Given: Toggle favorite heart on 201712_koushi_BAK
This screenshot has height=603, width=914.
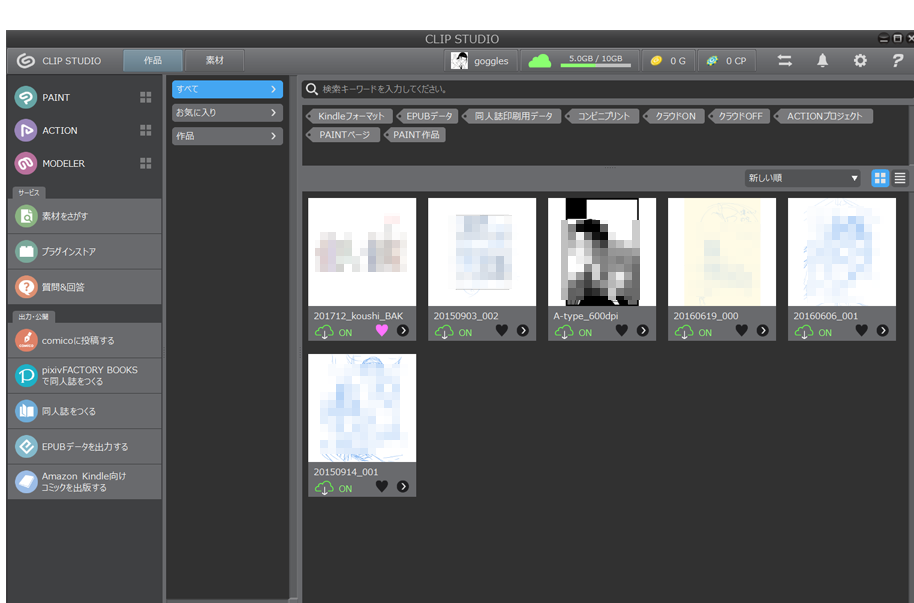Looking at the screenshot, I should (381, 331).
